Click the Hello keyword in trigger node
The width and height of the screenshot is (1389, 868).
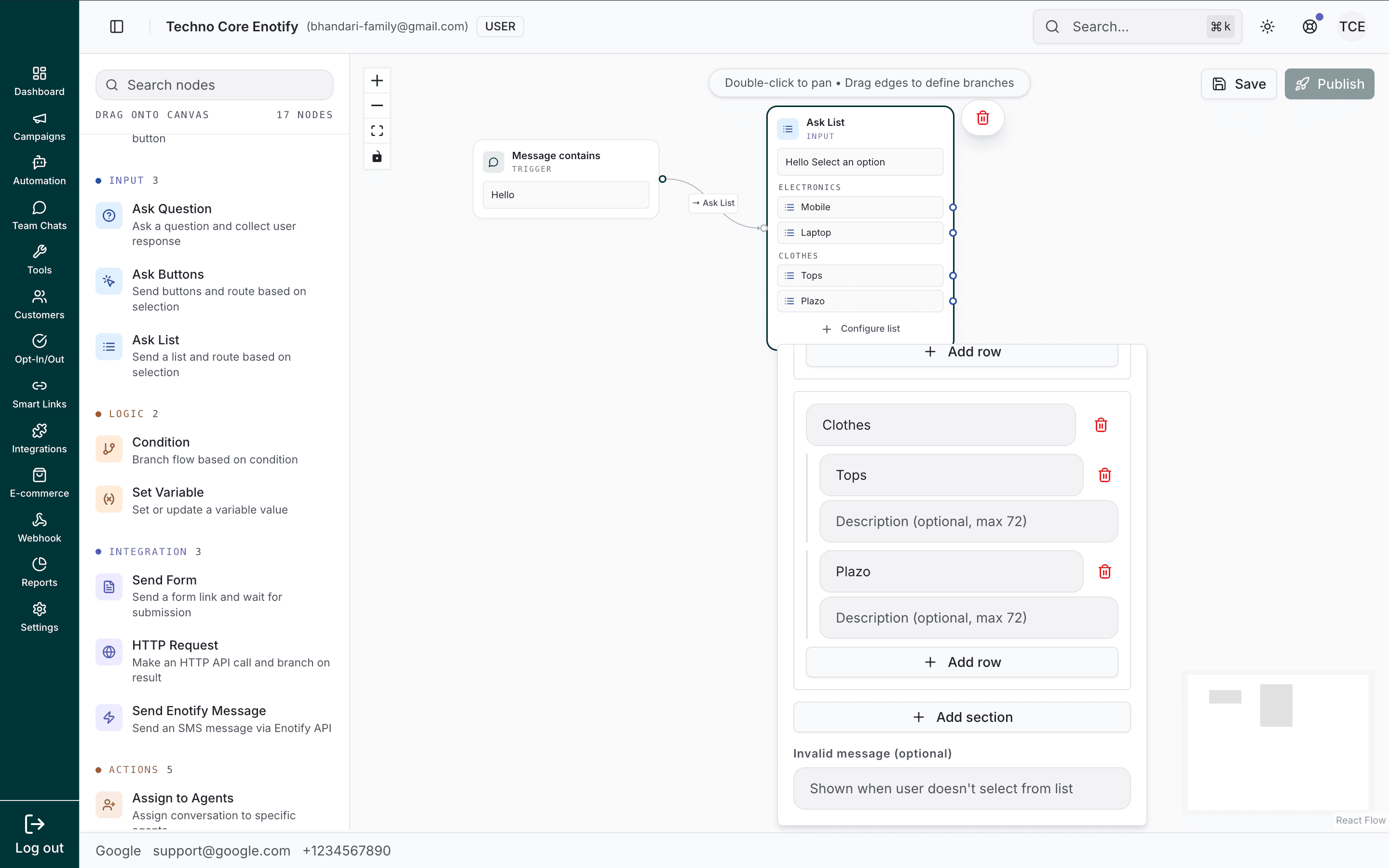click(566, 195)
